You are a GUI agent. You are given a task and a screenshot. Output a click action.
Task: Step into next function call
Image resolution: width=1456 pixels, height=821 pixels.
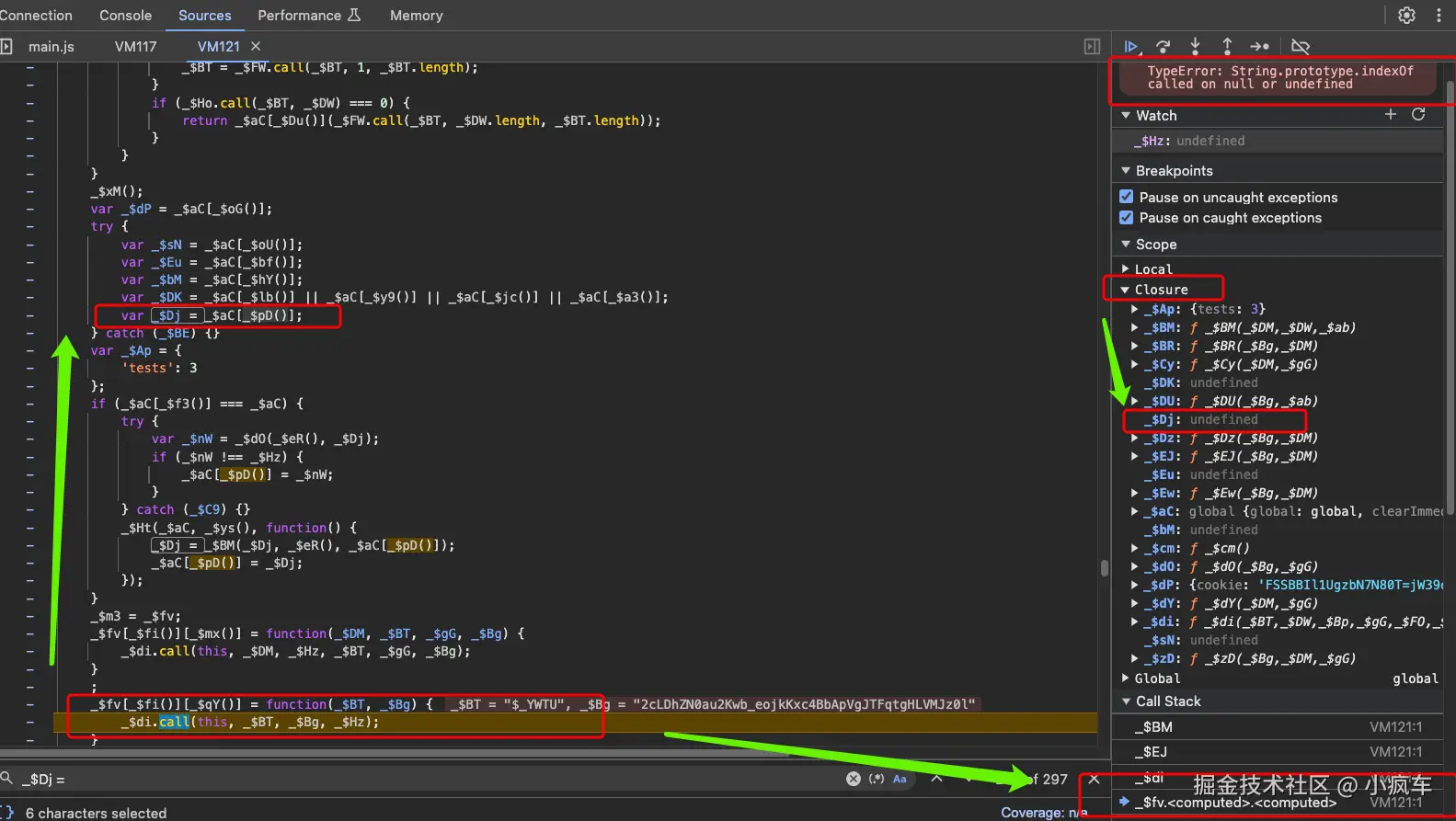[1195, 46]
